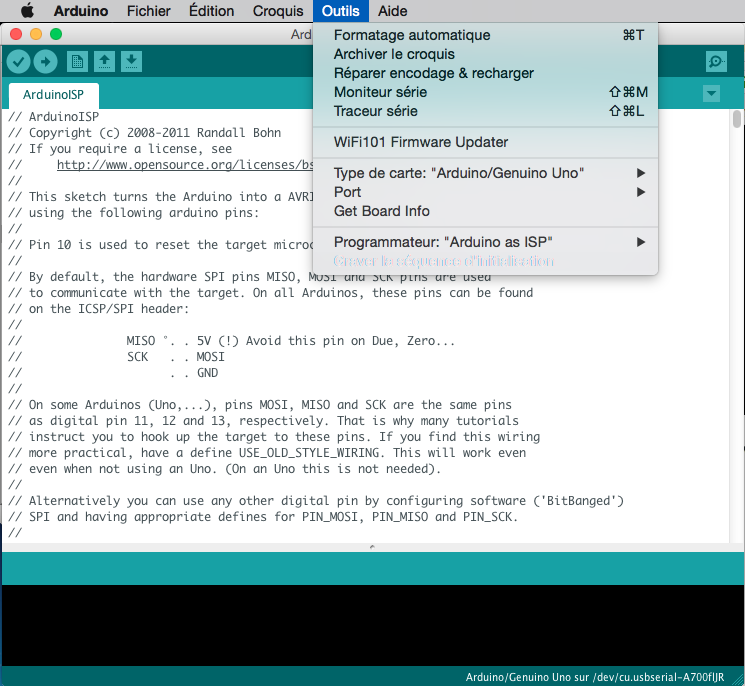Click the console resize handle

point(372,547)
